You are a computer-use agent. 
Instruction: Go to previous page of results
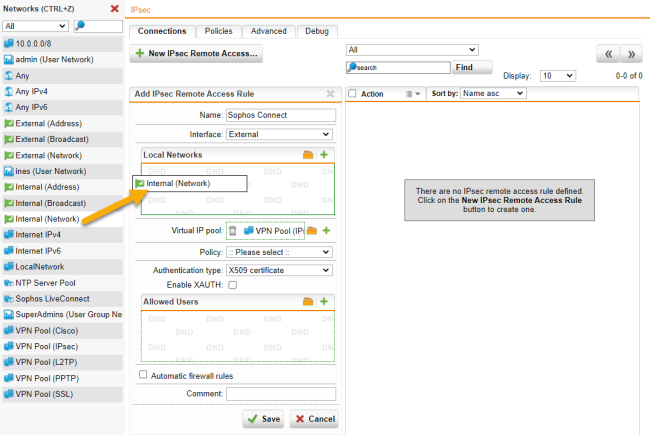click(607, 55)
